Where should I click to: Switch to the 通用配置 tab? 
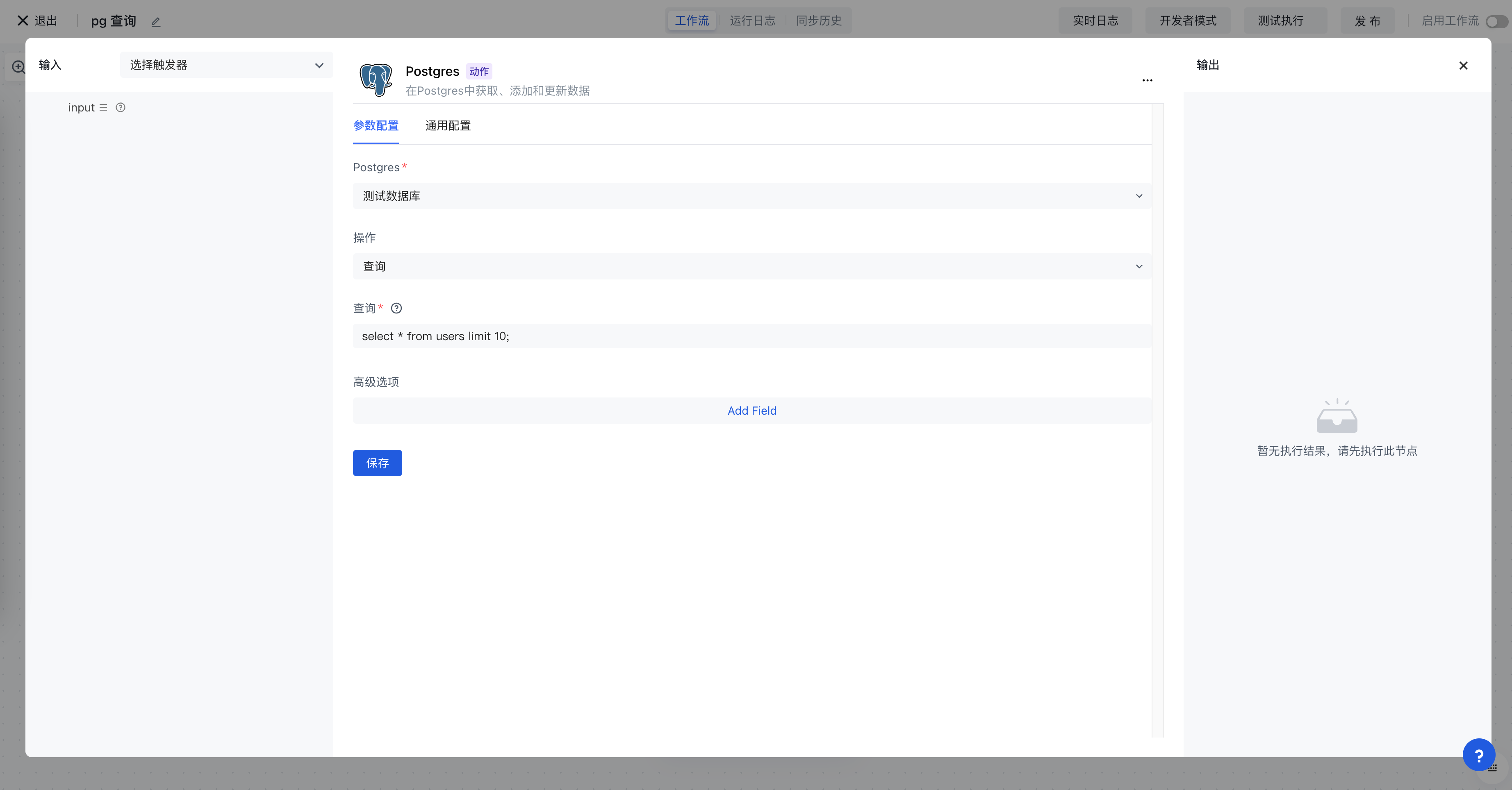click(448, 125)
